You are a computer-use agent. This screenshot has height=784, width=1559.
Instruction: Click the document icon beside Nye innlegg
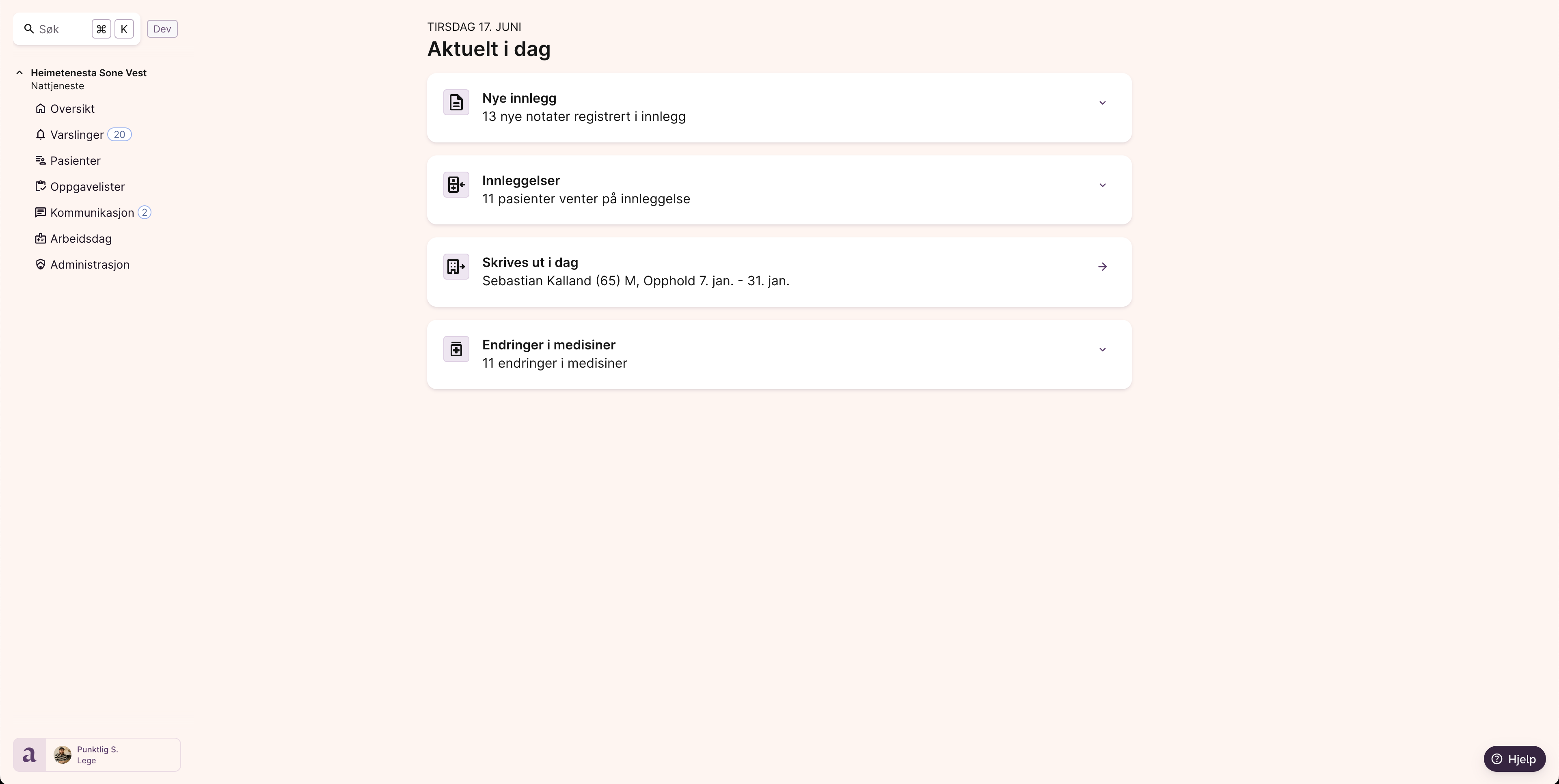456,102
